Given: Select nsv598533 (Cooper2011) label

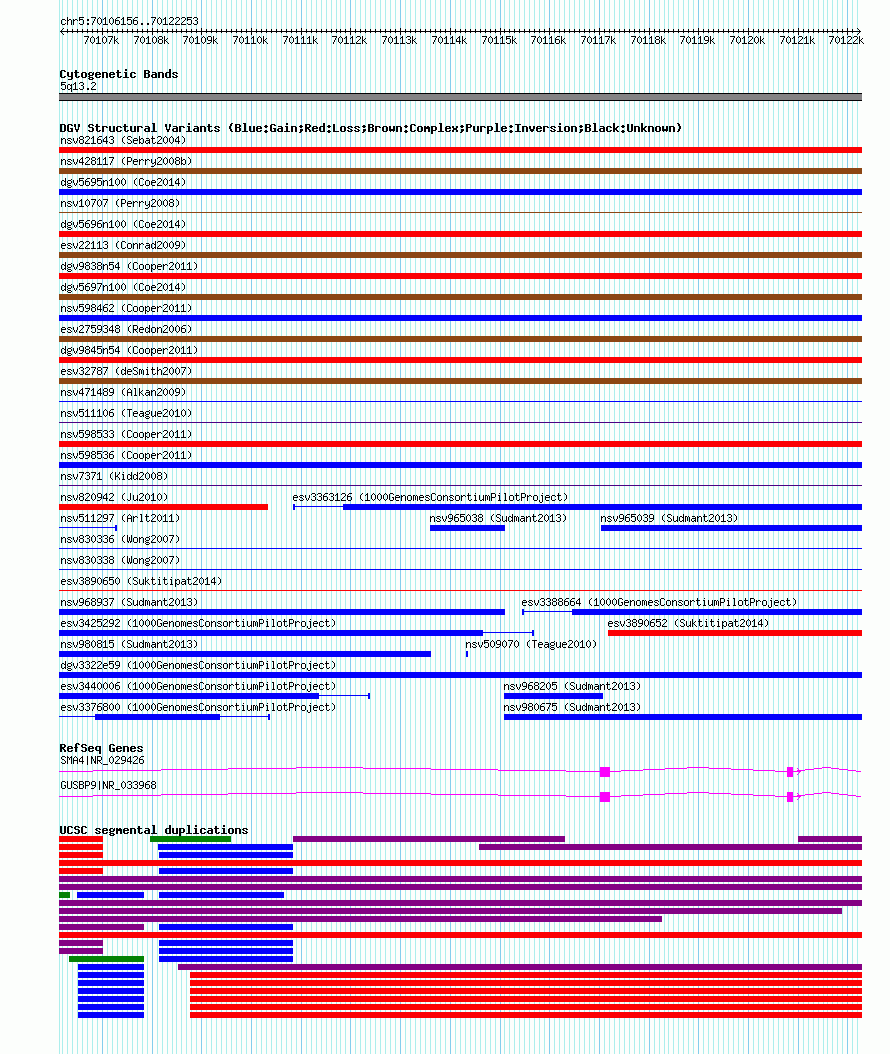Looking at the screenshot, I should pos(126,434).
